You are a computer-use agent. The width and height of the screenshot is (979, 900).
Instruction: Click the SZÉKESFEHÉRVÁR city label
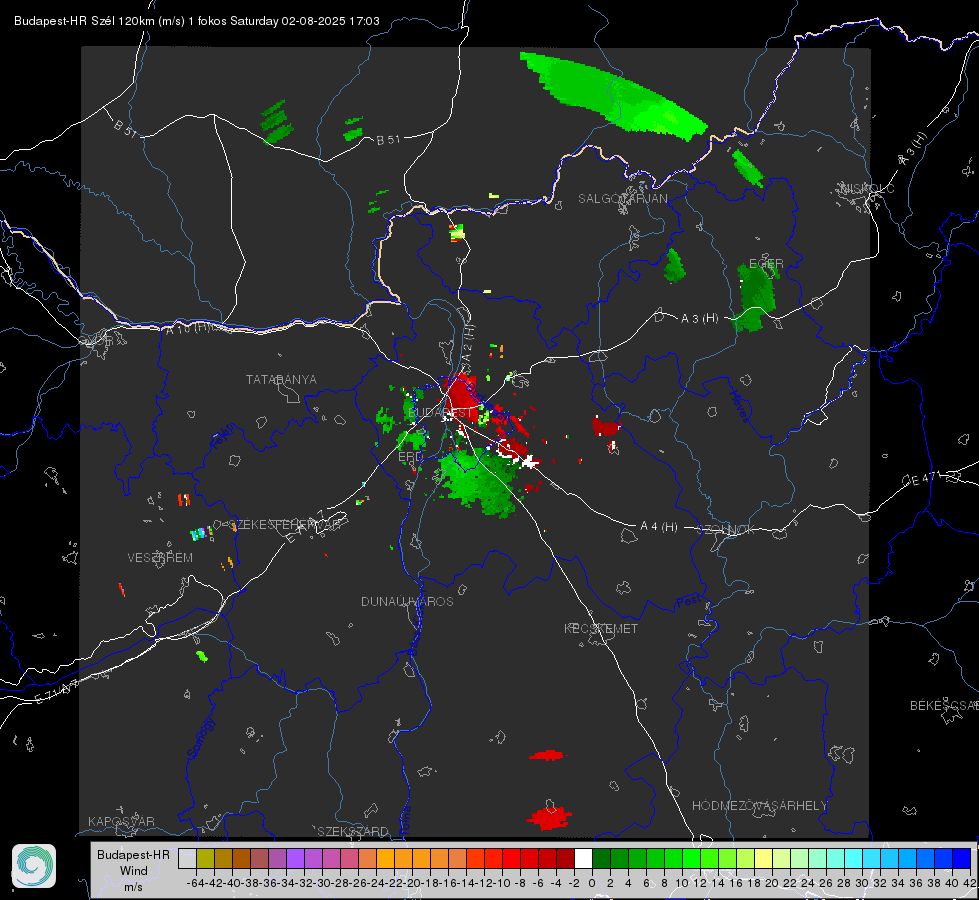(x=284, y=525)
